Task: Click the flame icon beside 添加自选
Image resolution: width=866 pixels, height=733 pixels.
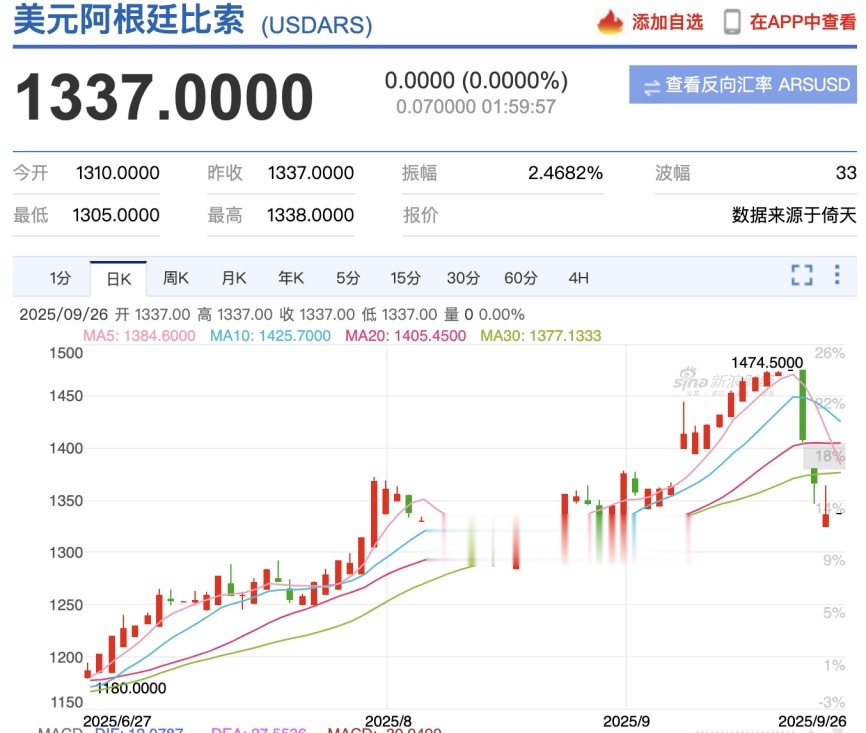Action: pyautogui.click(x=610, y=22)
